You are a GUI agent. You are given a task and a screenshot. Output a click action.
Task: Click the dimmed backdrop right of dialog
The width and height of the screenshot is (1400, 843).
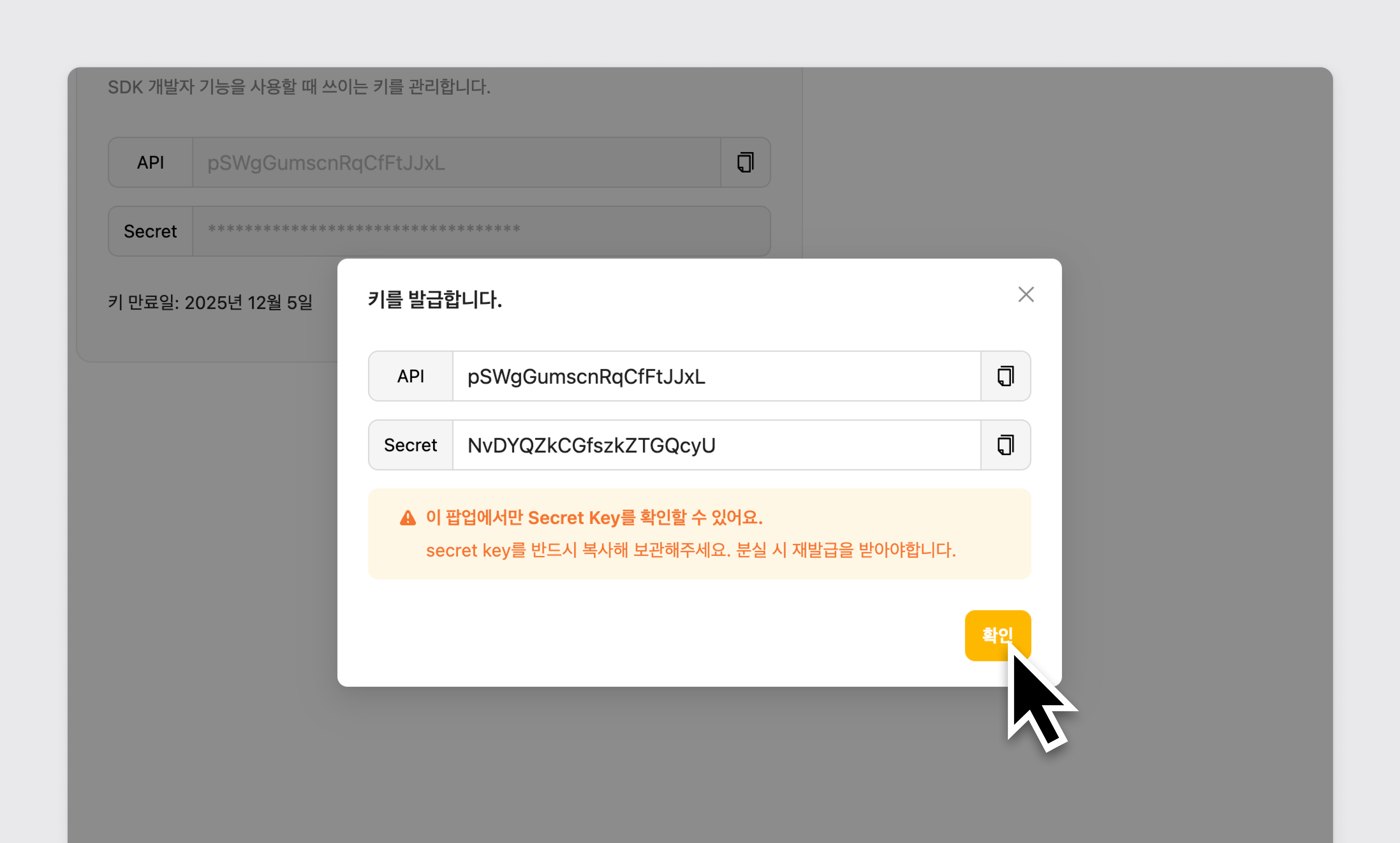pyautogui.click(x=1192, y=454)
